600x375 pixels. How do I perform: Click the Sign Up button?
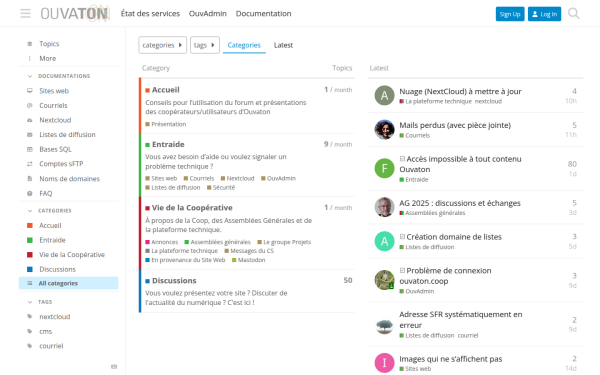(x=510, y=14)
